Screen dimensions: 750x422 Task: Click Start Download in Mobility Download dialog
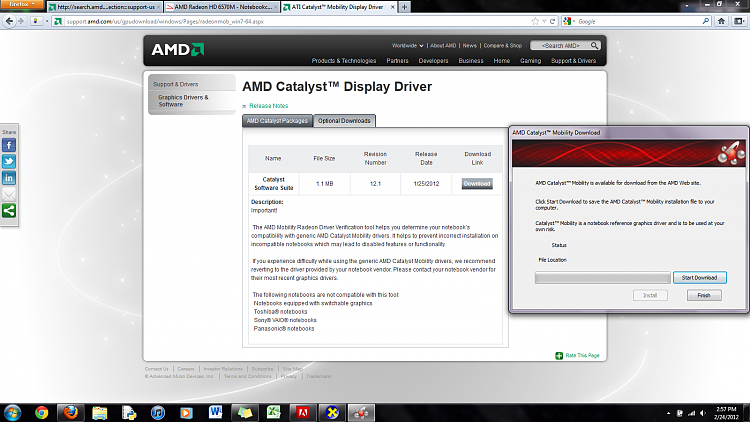coord(699,278)
